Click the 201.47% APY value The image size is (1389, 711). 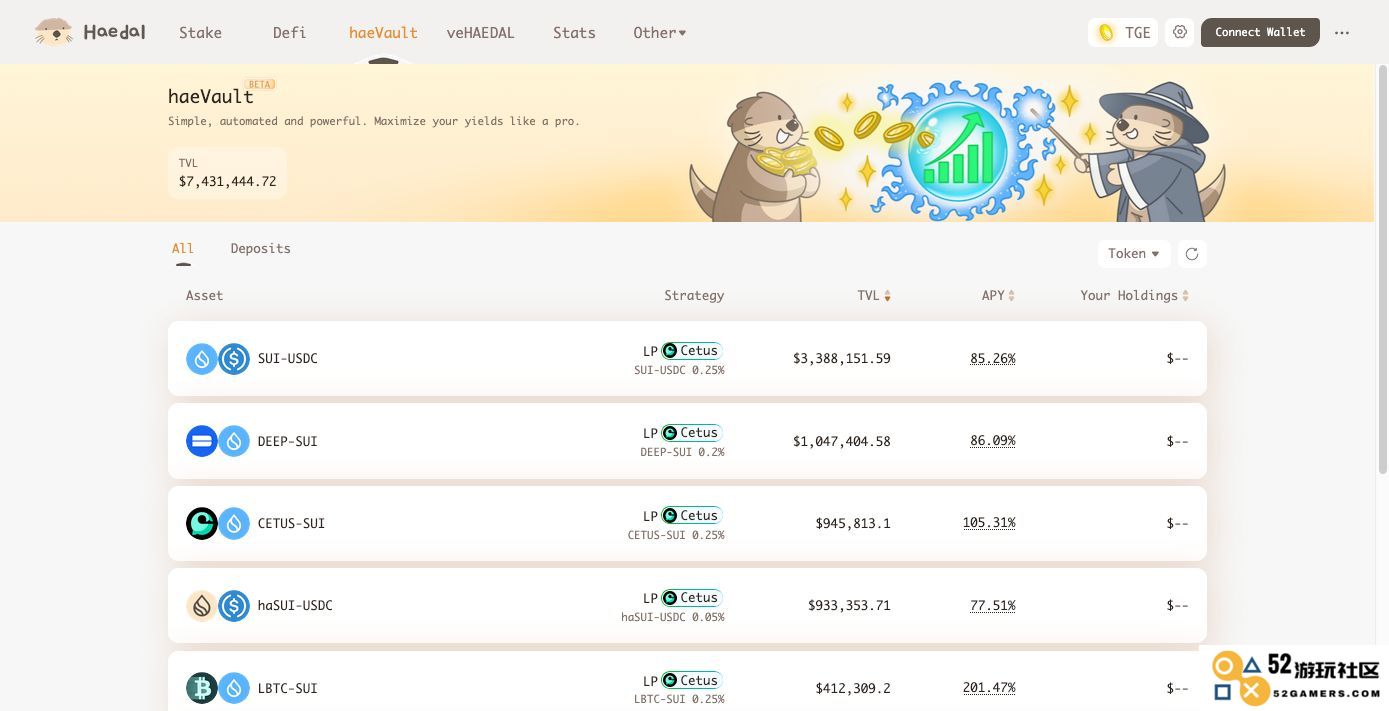[989, 688]
